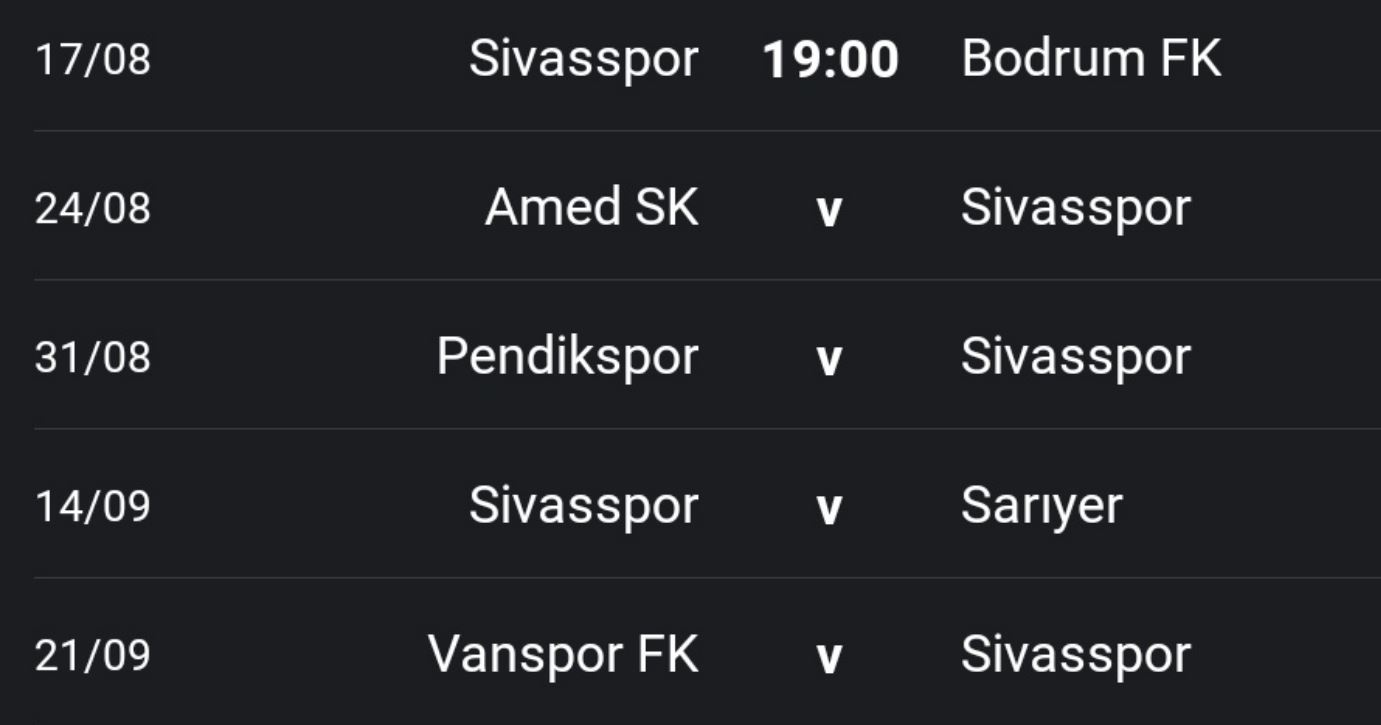Open Sivasspor away team in 24/08 fixture
The image size is (1381, 725).
coord(1076,209)
